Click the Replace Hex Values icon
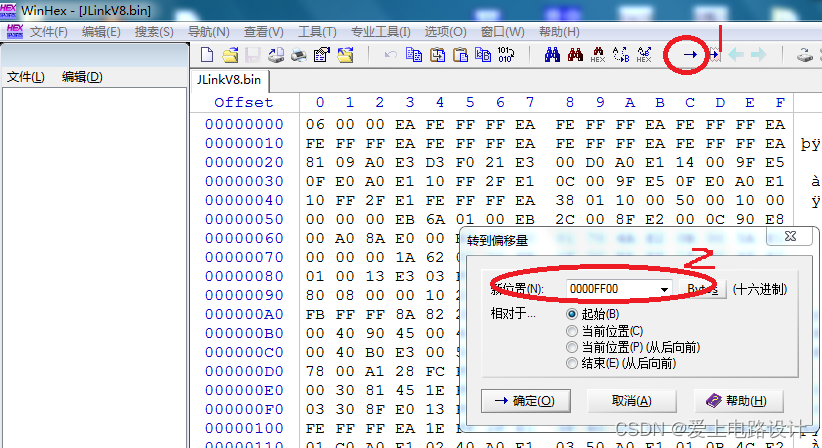822x448 pixels. [644, 54]
